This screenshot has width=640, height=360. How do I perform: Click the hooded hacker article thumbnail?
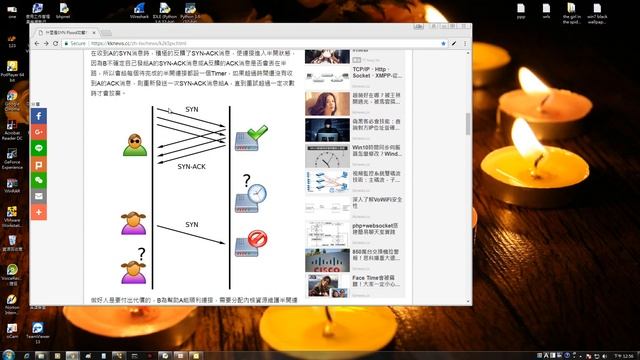pyautogui.click(x=327, y=130)
